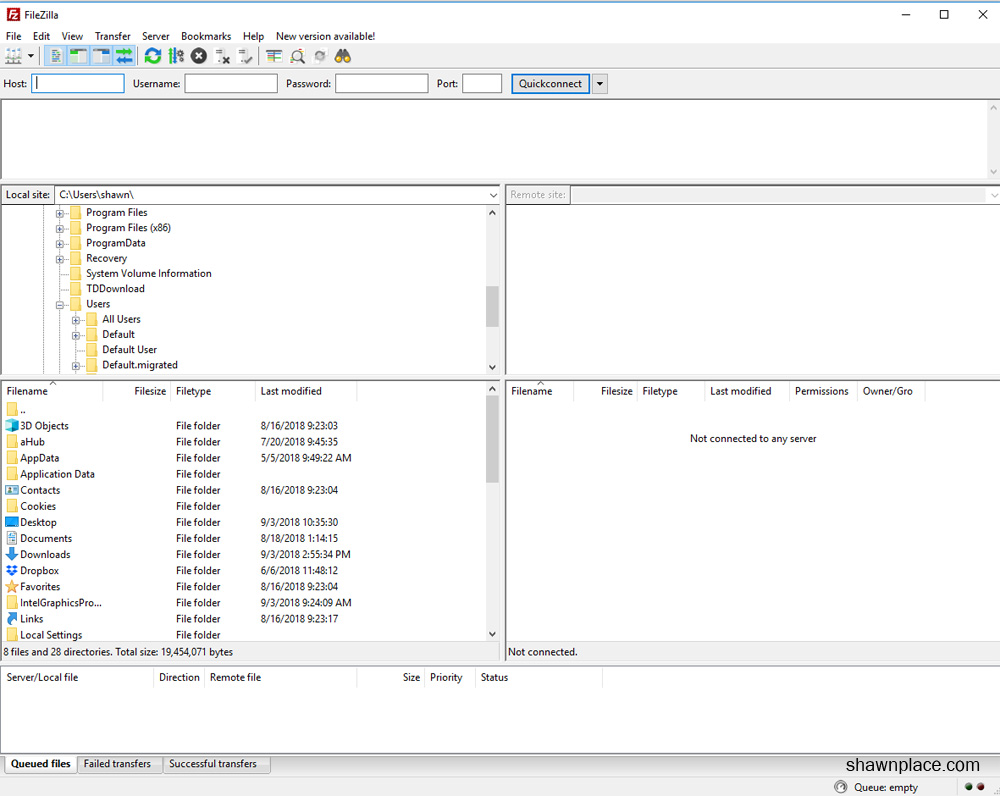This screenshot has height=796, width=1000.
Task: Toggle message log display
Action: tap(56, 56)
